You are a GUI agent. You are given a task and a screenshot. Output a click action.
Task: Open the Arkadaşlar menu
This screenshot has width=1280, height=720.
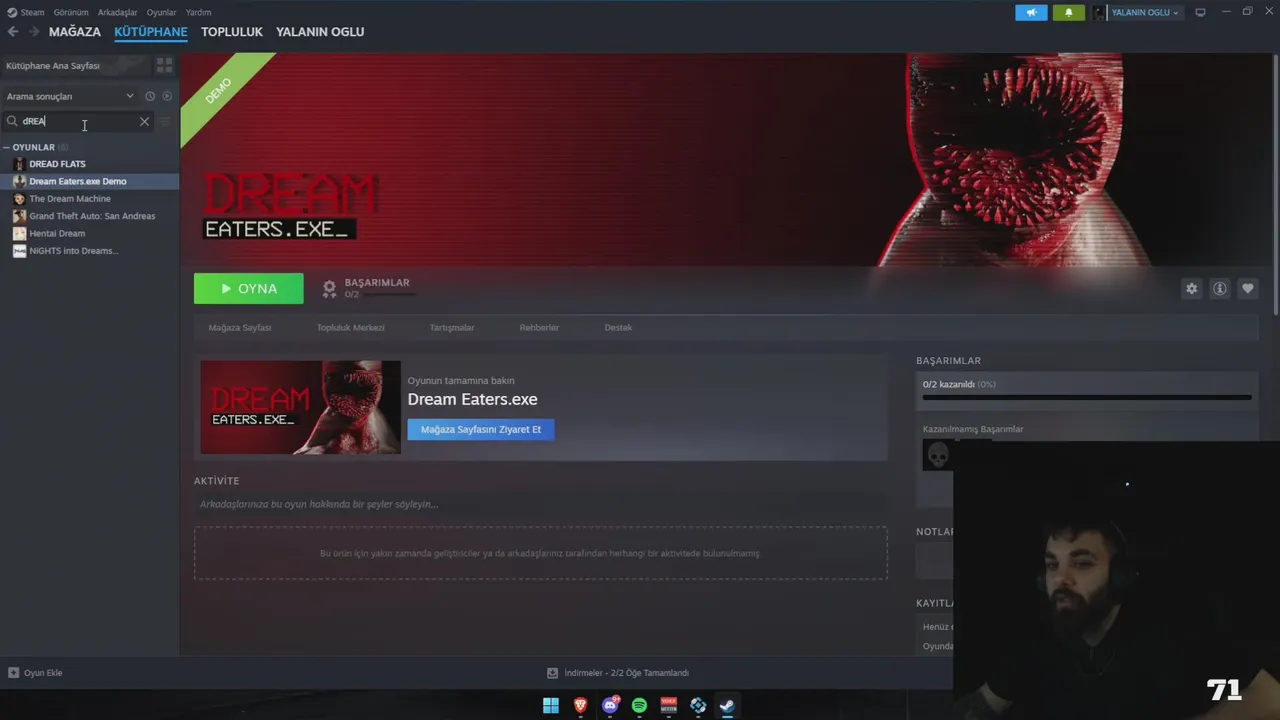117,12
